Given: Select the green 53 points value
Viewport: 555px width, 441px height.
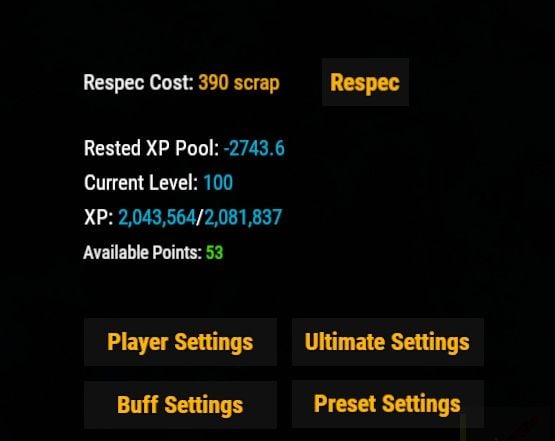Looking at the screenshot, I should [x=214, y=252].
